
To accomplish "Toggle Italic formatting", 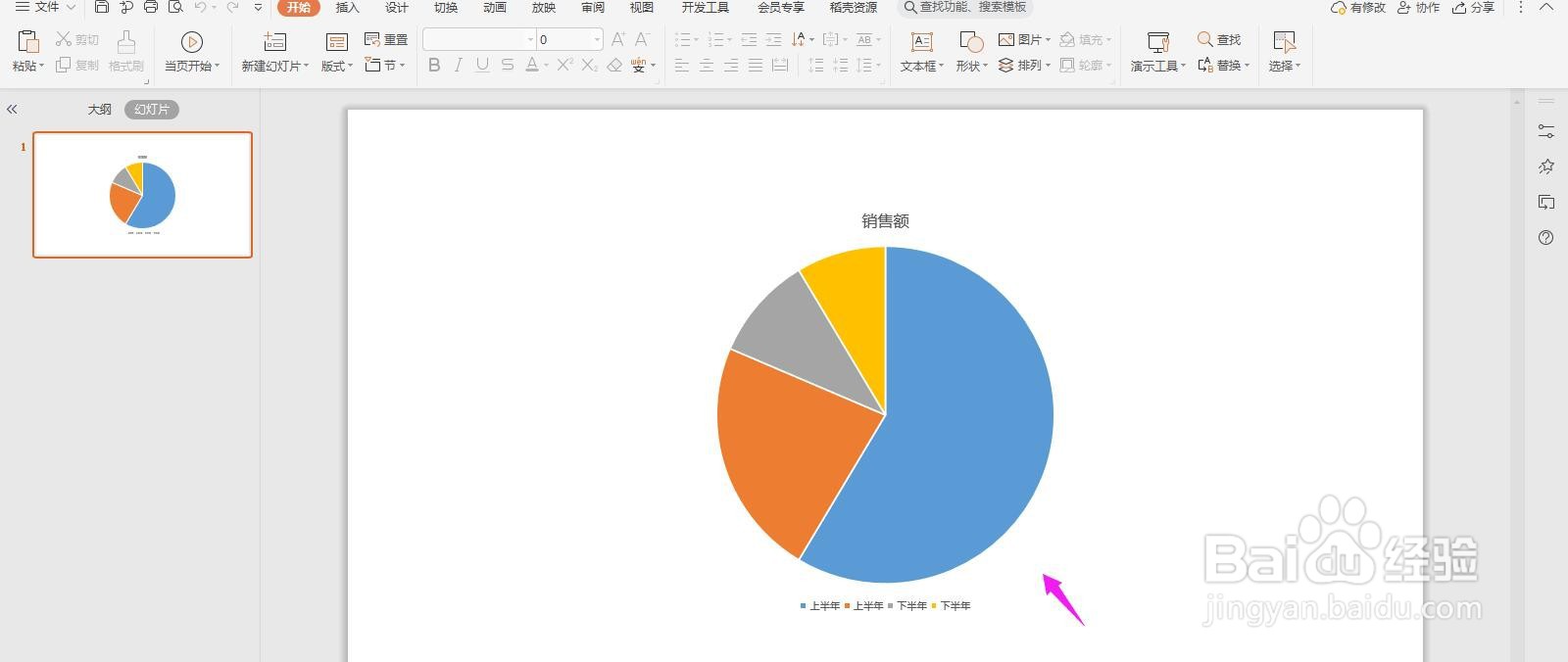I will (458, 65).
